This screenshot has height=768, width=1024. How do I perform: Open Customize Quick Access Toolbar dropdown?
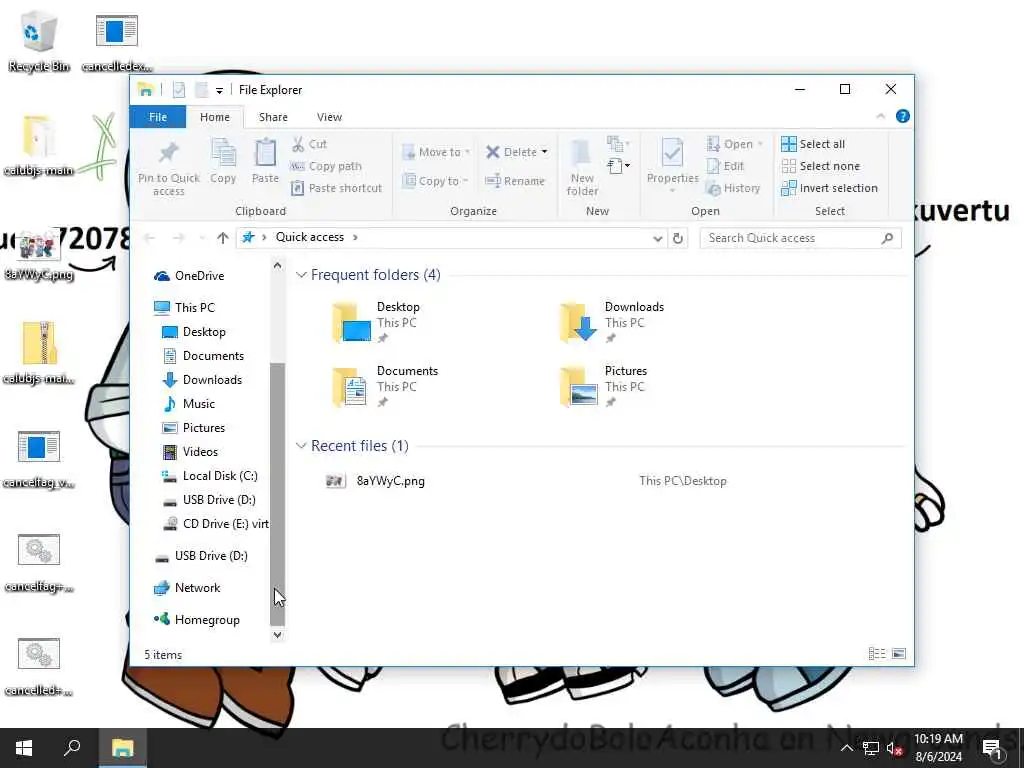point(219,91)
